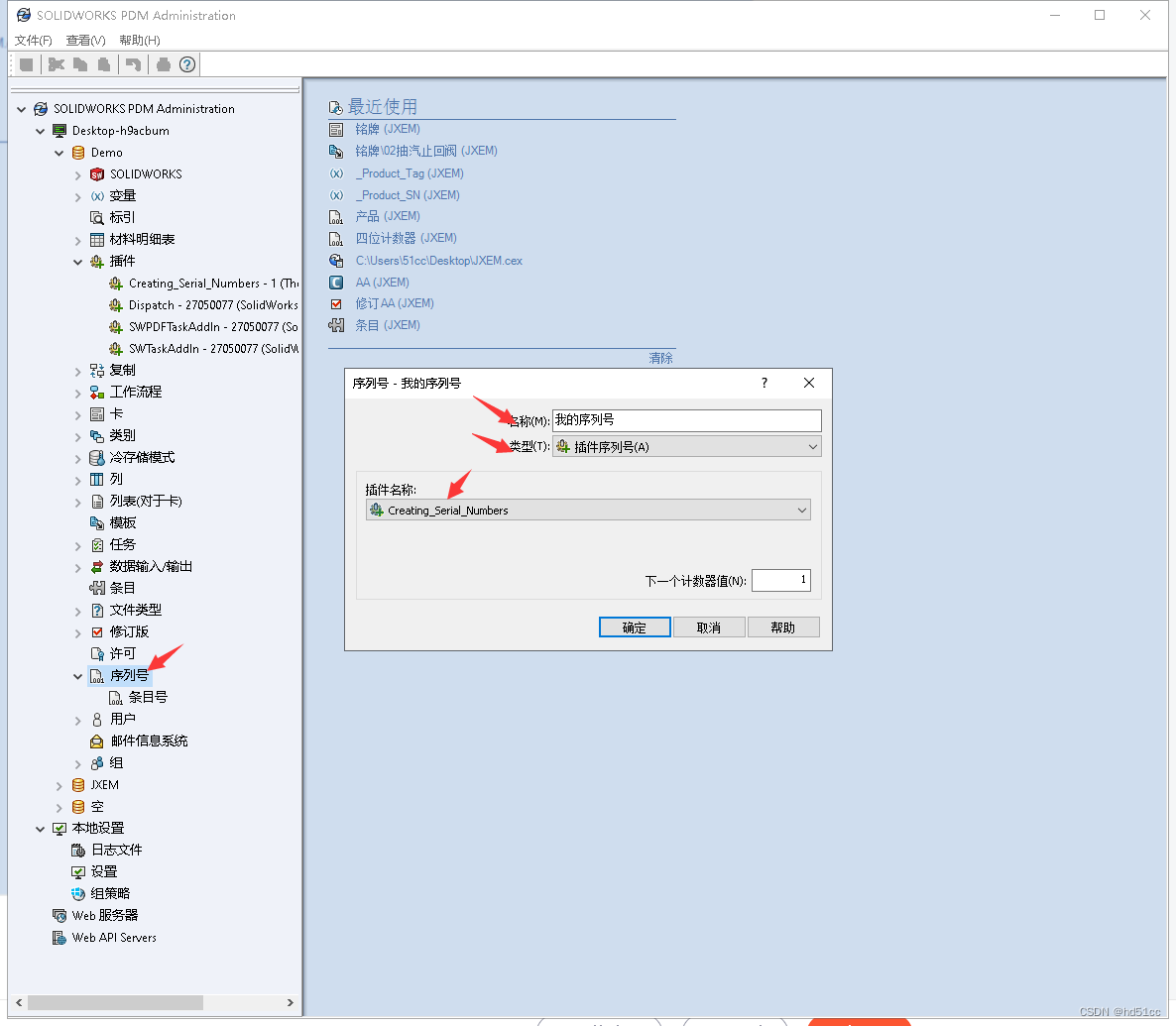Select Creating_Serial_Numbers add-in tree item
This screenshot has width=1176, height=1026.
coord(213,284)
